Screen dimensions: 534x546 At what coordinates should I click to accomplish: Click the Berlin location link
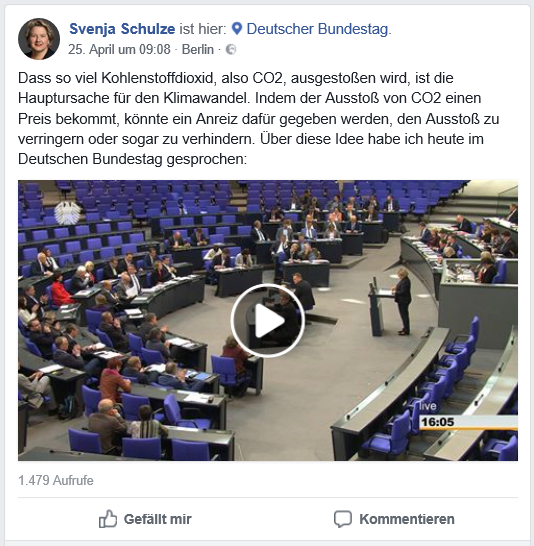(198, 49)
